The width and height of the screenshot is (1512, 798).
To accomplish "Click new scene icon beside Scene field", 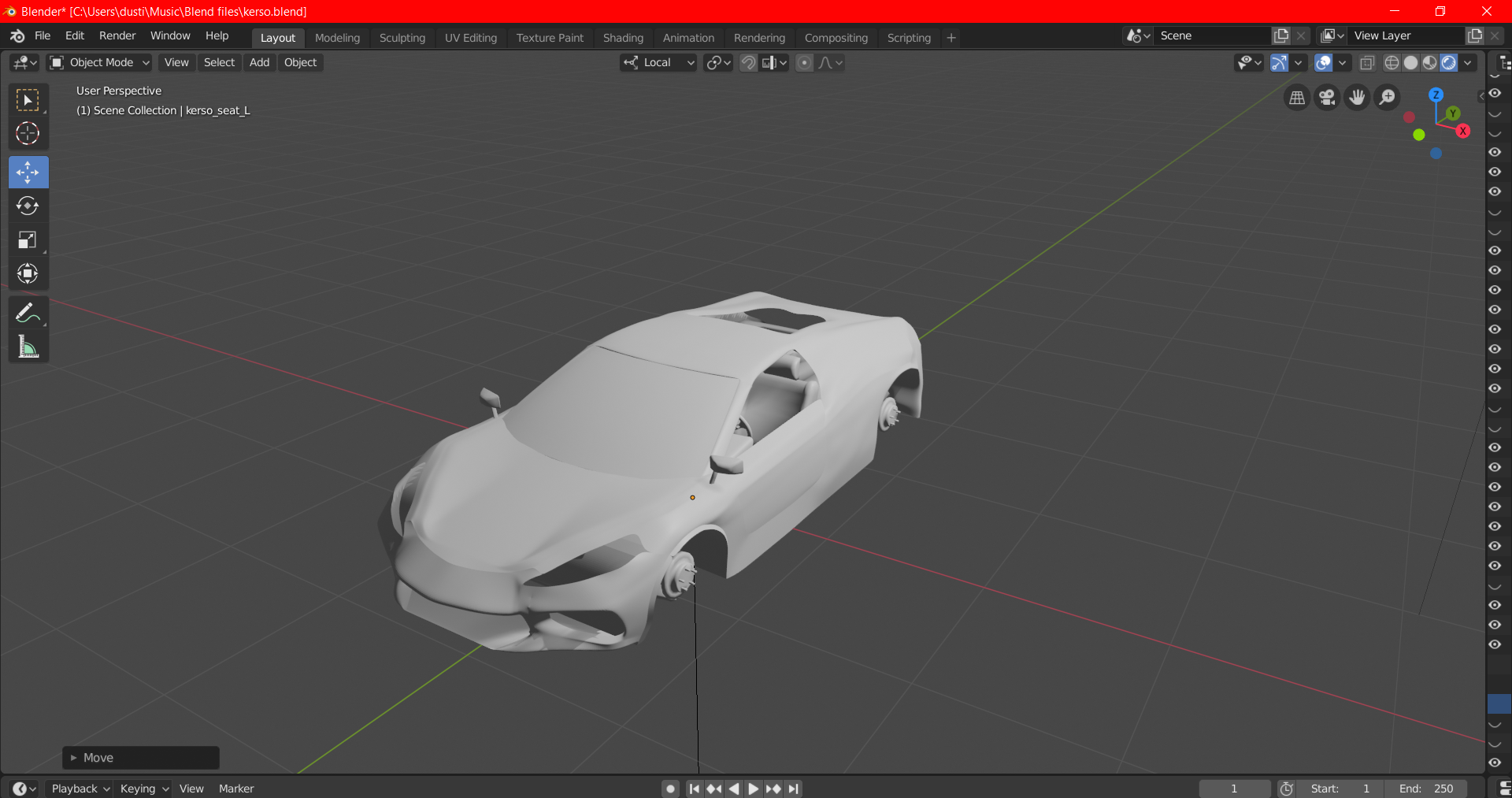I will [x=1281, y=35].
